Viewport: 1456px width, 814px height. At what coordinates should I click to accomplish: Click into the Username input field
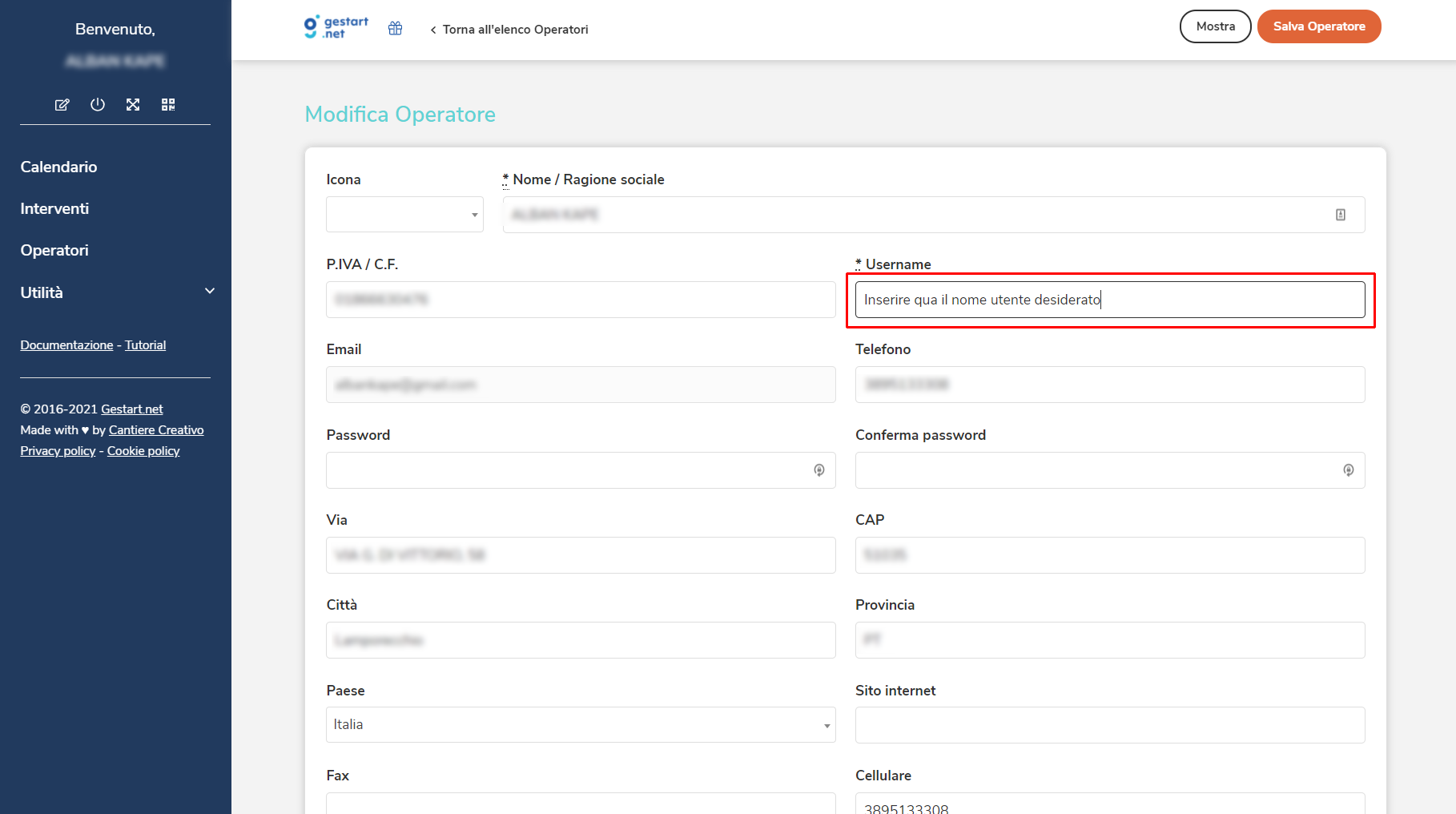[x=1110, y=300]
